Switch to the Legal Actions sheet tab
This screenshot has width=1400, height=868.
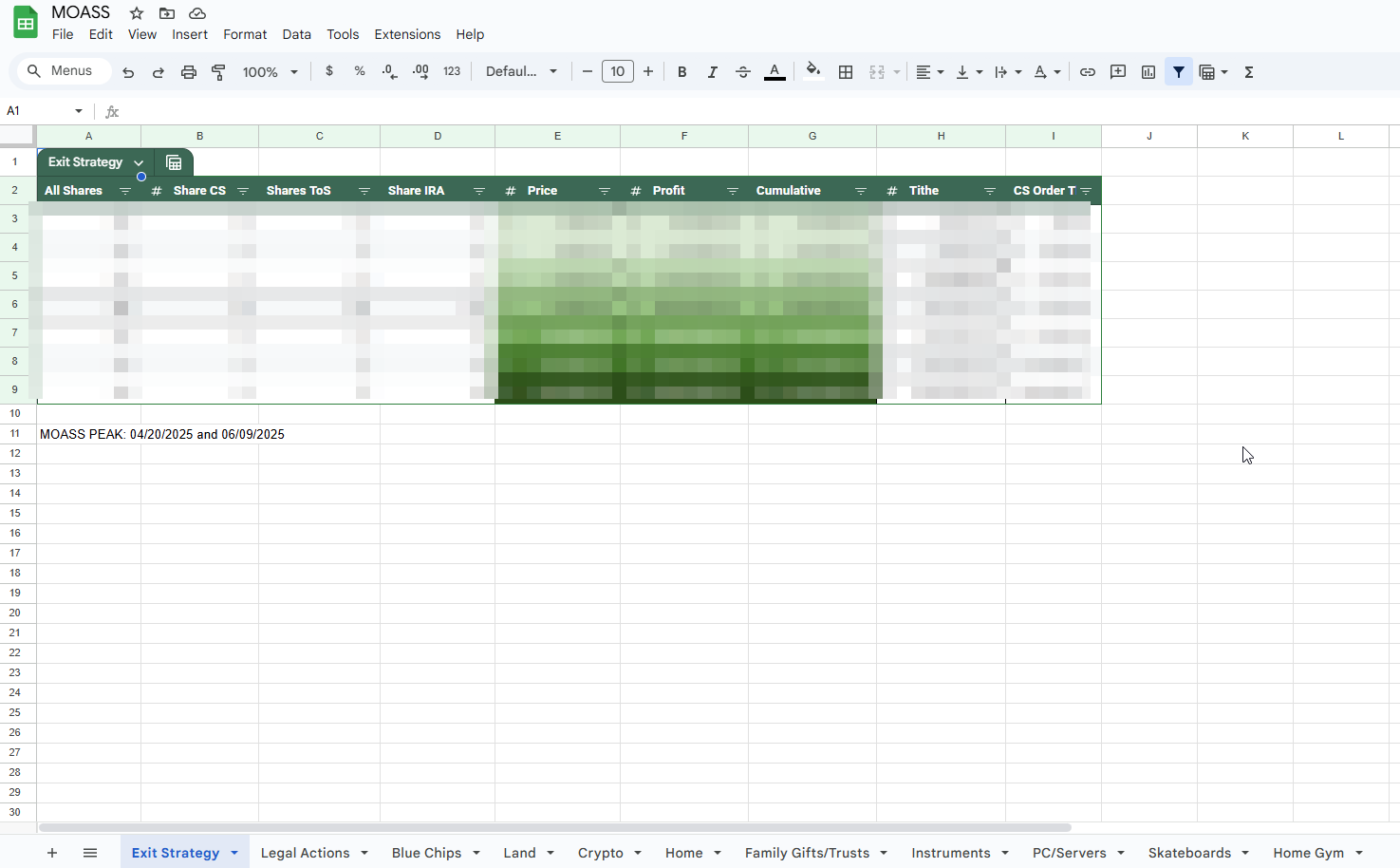point(305,853)
